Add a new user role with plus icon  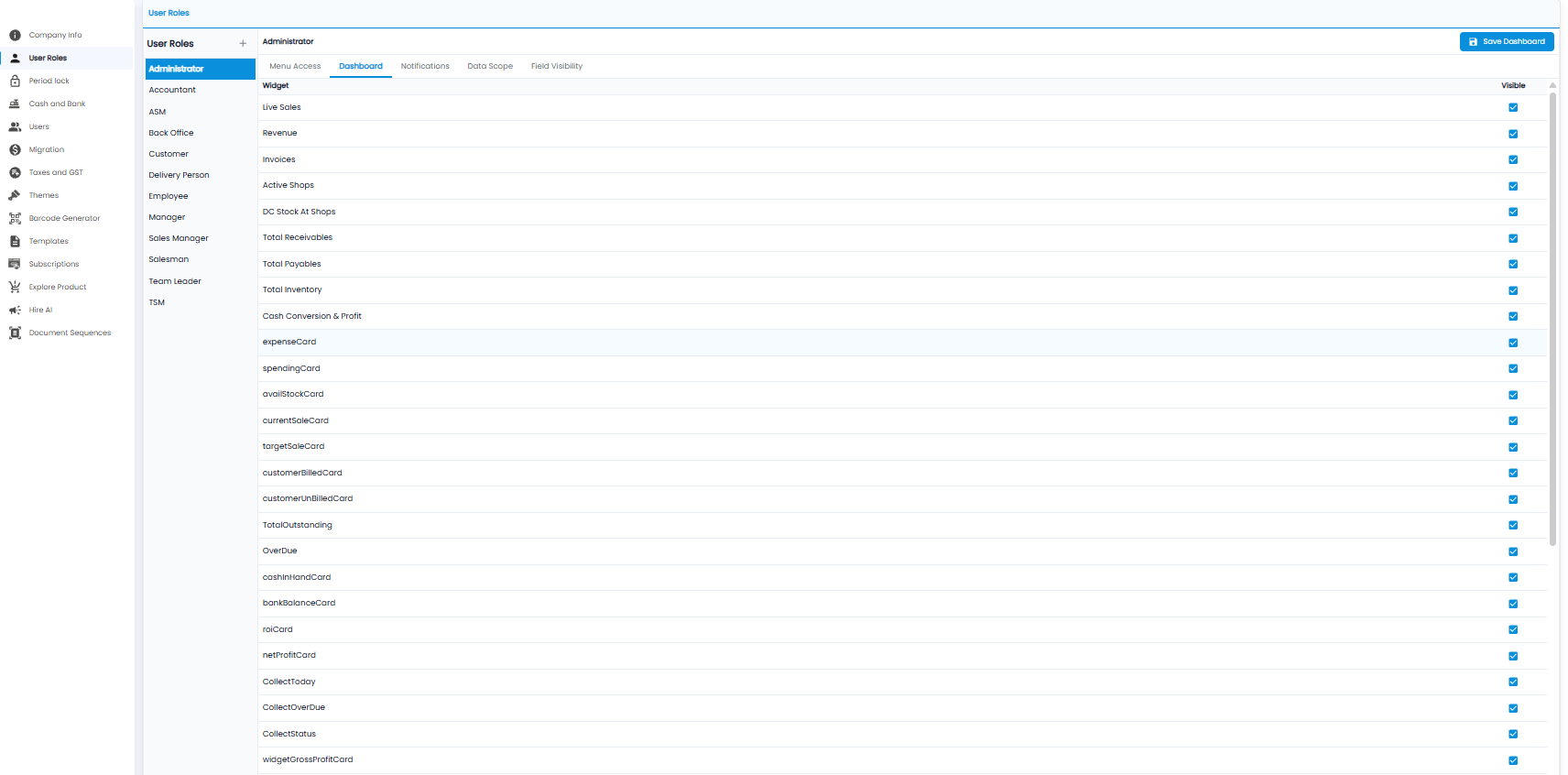click(x=243, y=43)
